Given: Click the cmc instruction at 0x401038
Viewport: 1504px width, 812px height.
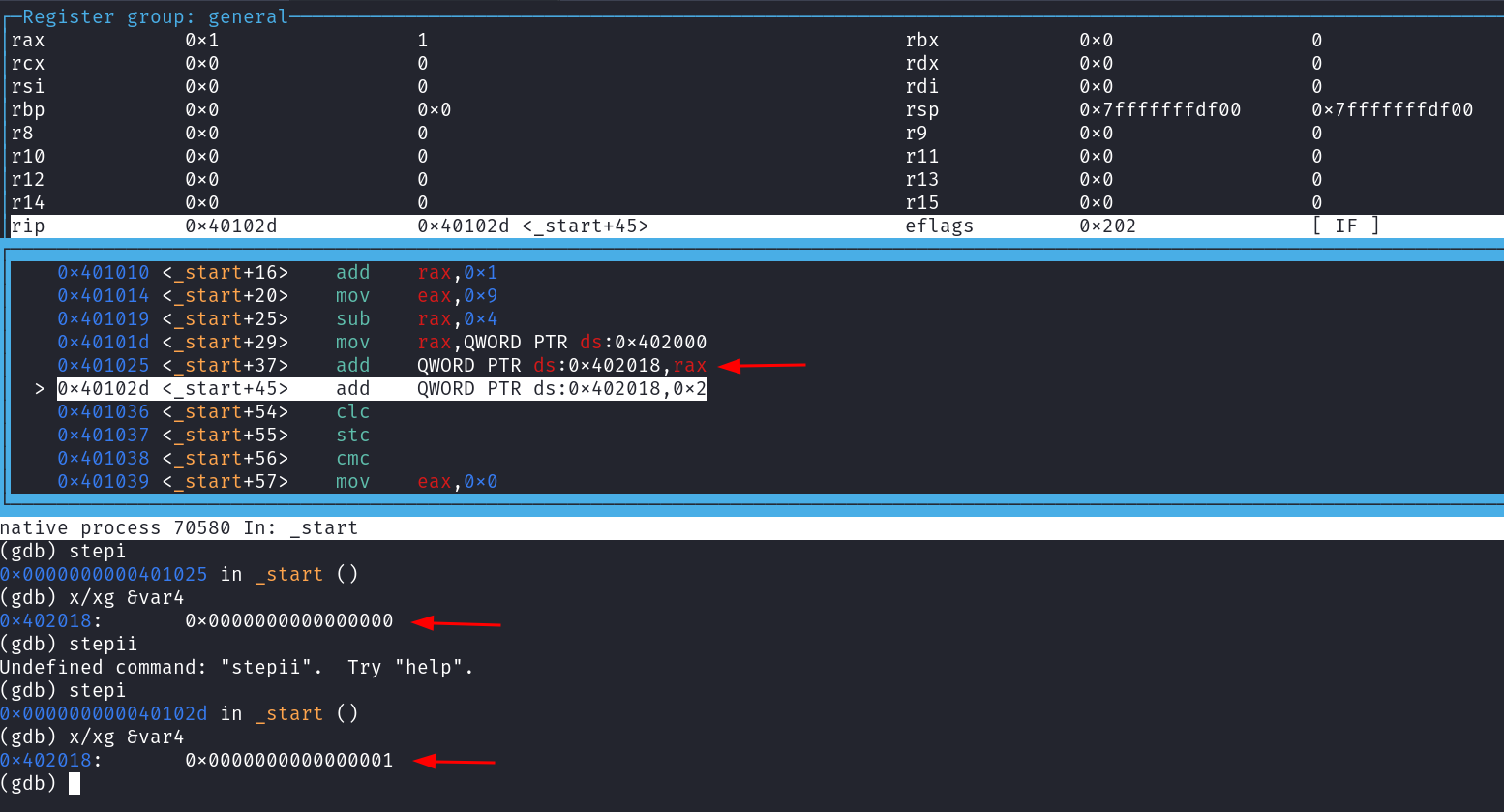Looking at the screenshot, I should point(352,459).
